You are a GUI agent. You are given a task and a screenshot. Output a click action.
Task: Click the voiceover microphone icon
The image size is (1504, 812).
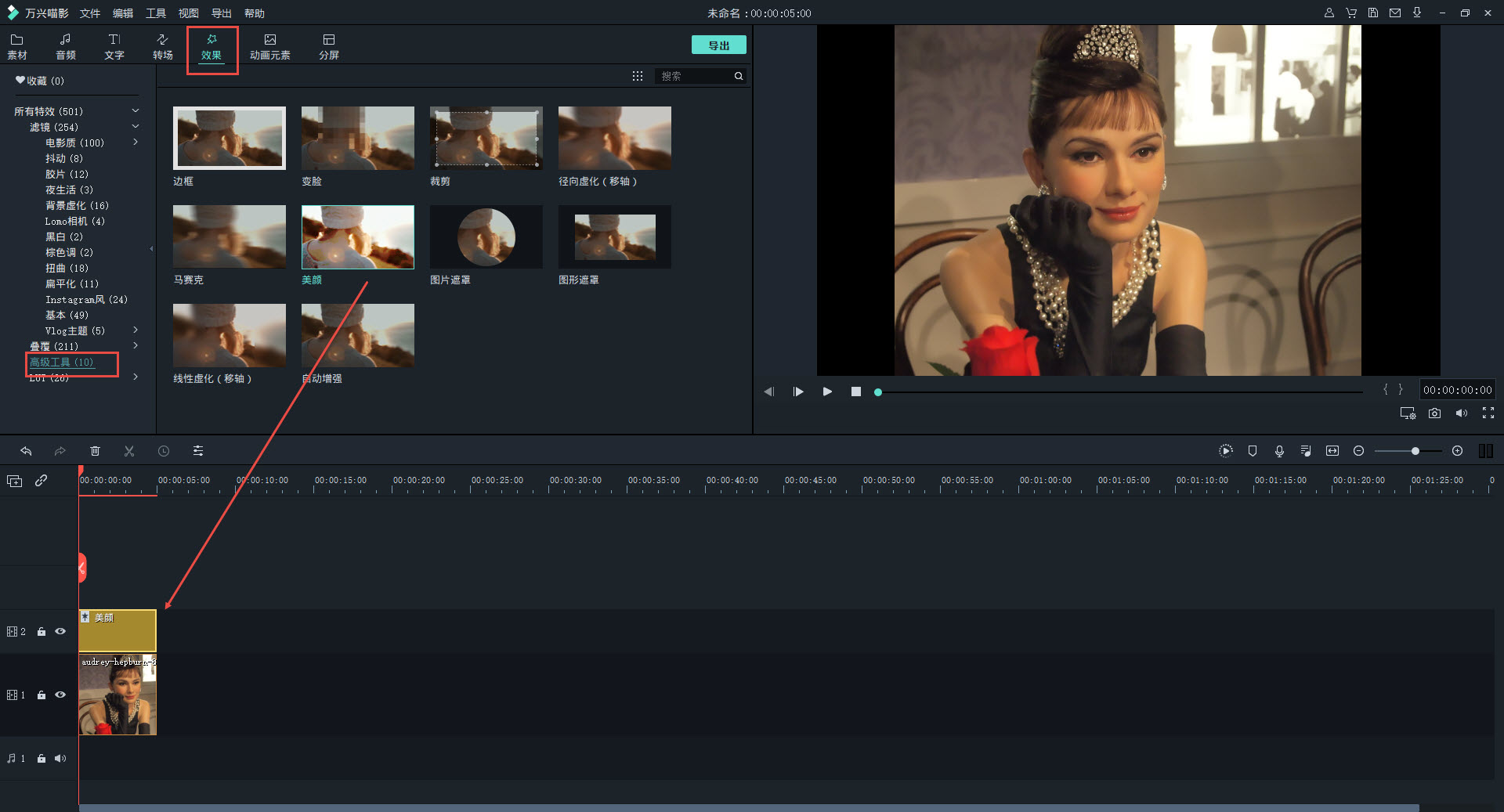[x=1279, y=451]
